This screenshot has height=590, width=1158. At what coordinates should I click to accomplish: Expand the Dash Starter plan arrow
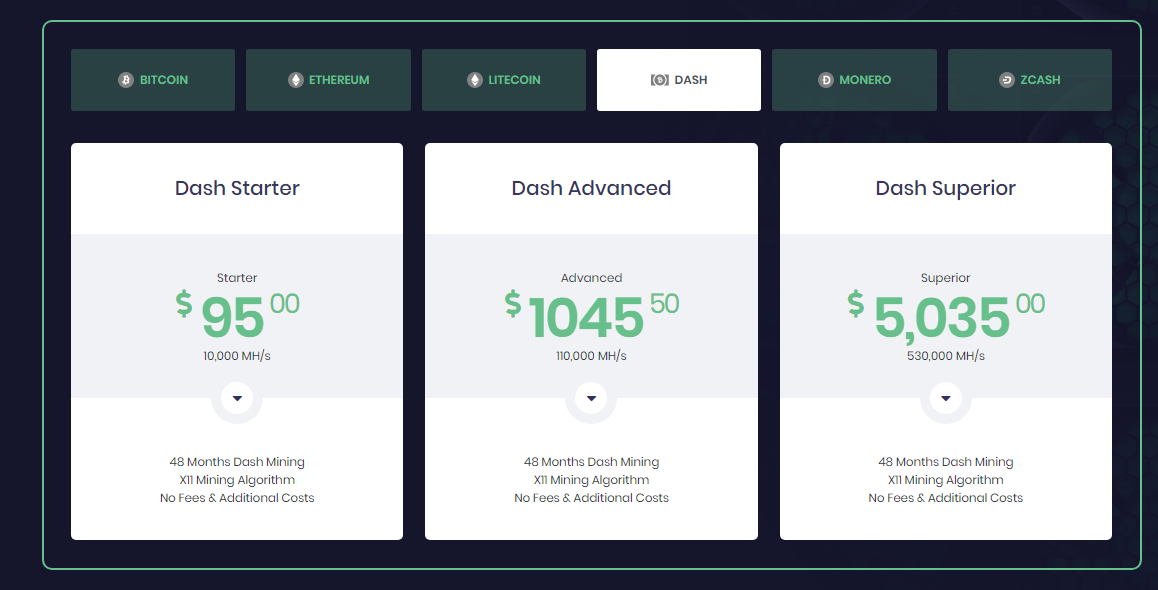coord(237,398)
